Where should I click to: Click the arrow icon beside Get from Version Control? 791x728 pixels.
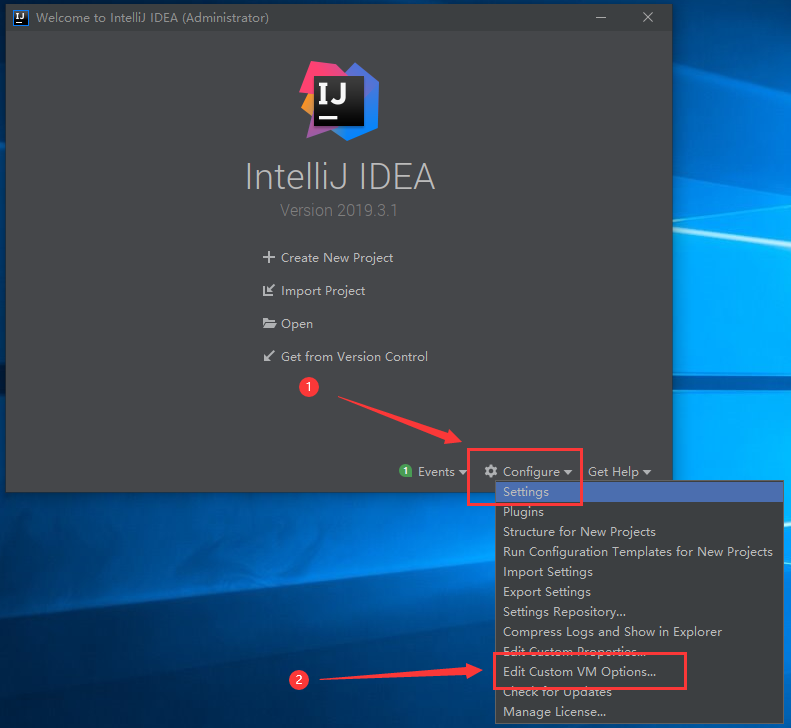point(268,357)
